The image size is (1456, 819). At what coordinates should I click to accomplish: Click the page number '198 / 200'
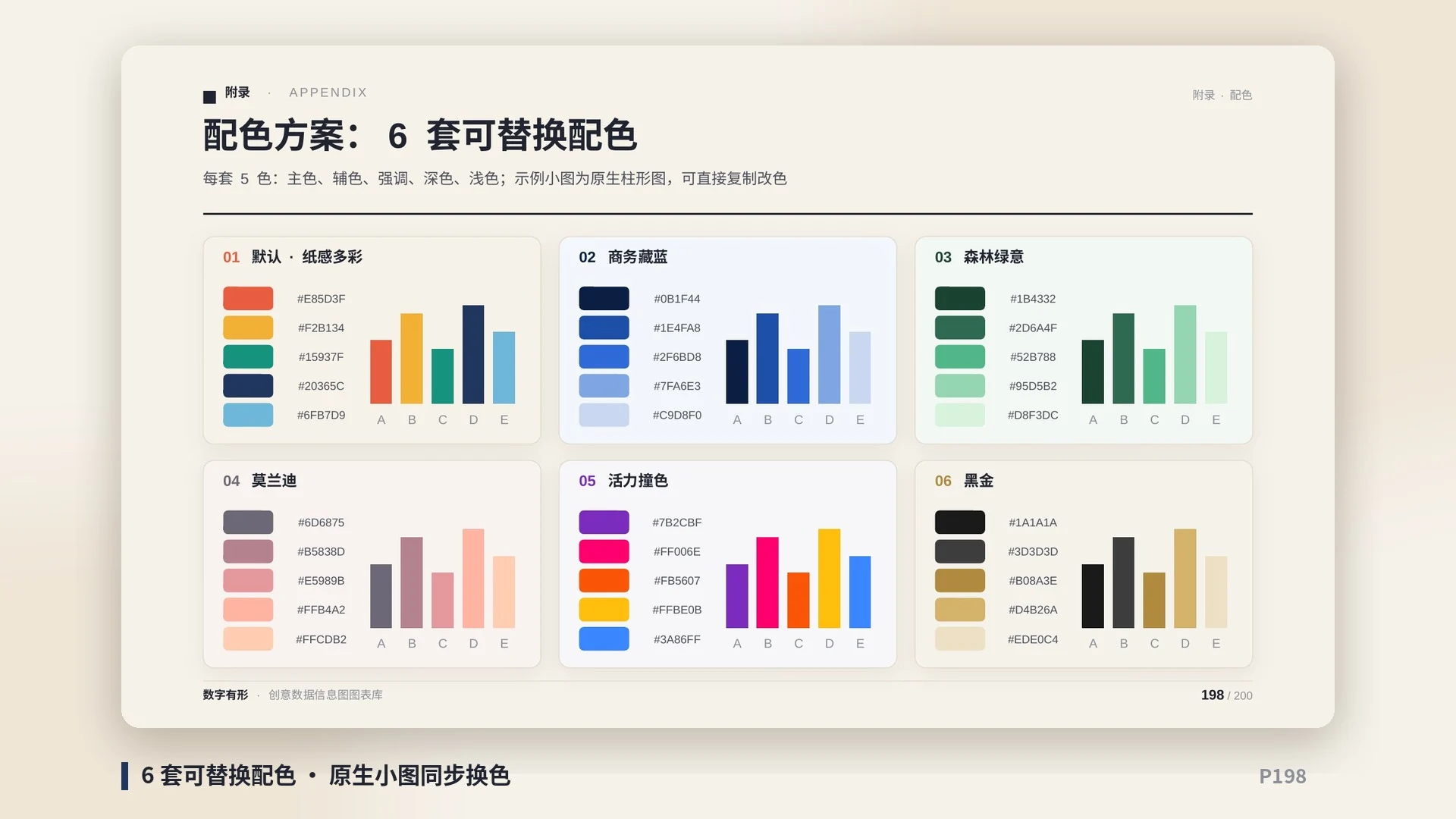(x=1226, y=695)
